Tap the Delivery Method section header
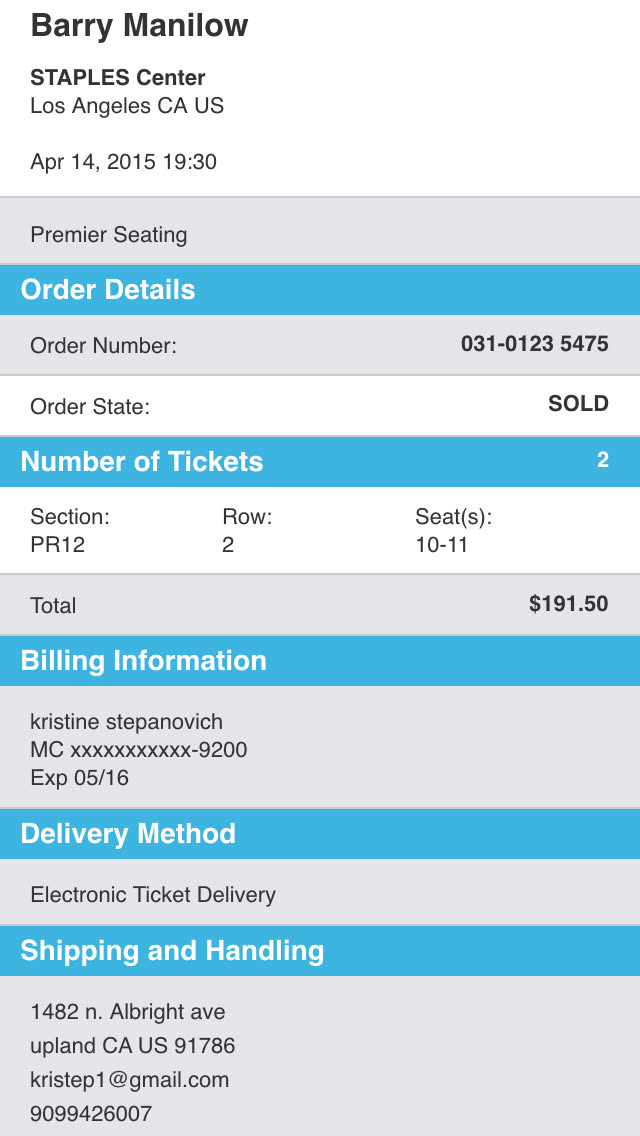 point(128,834)
